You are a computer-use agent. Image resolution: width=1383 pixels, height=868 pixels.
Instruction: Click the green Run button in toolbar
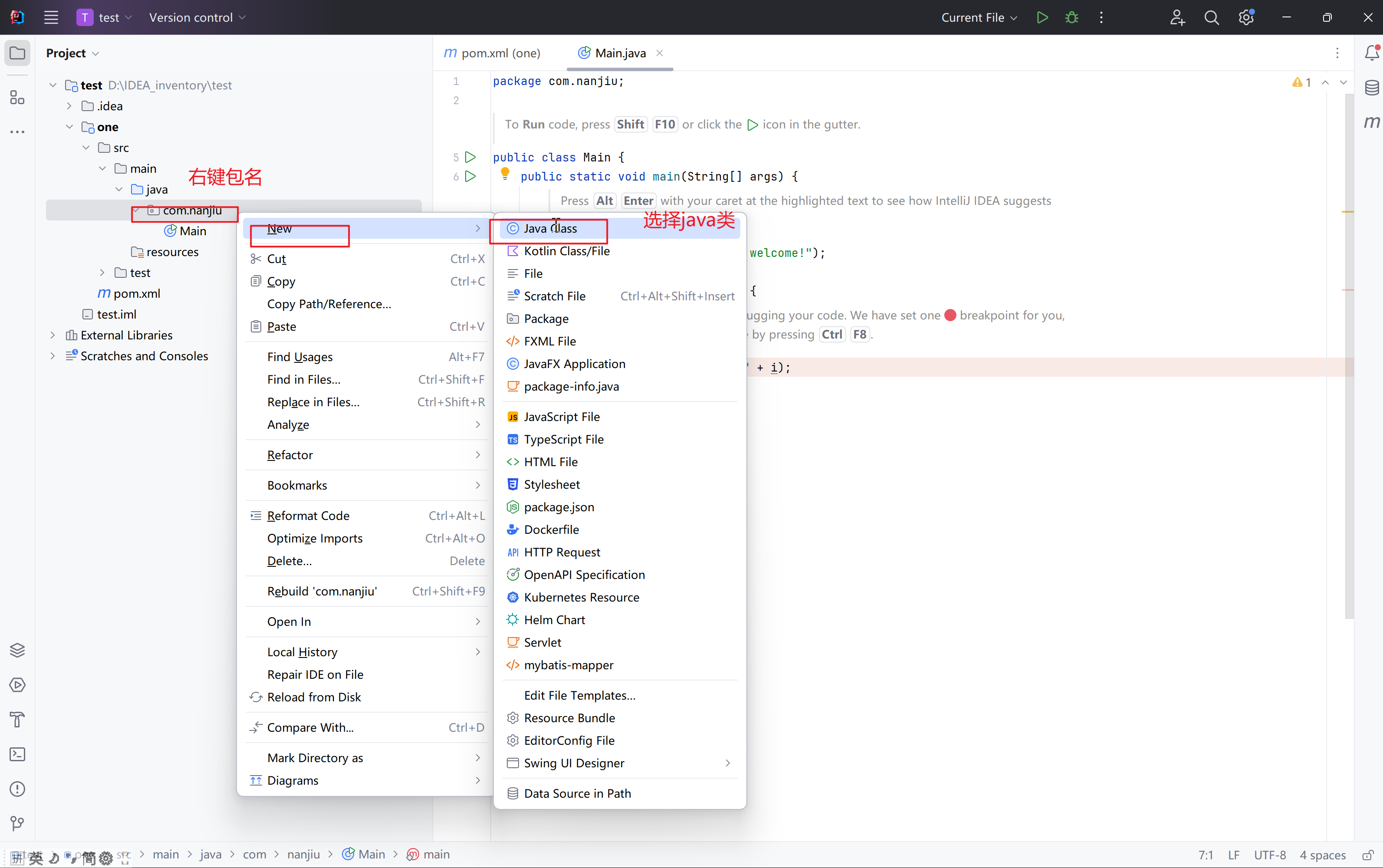(x=1042, y=17)
